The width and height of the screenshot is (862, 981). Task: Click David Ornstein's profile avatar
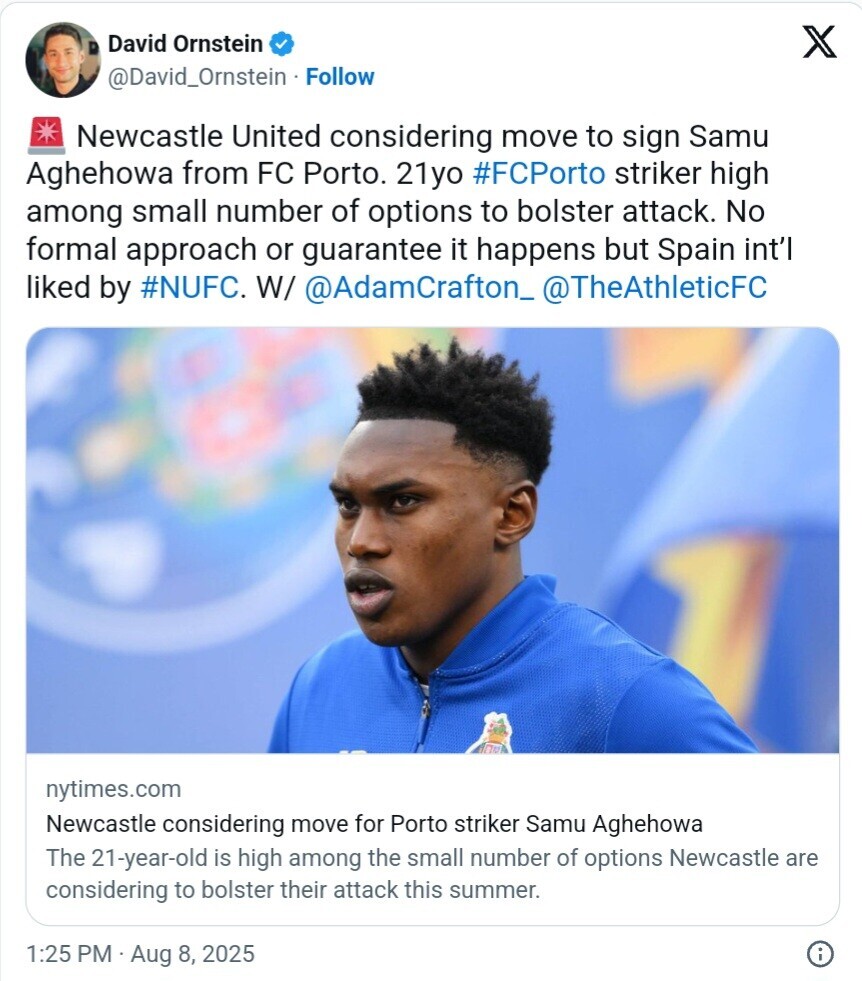pos(63,59)
